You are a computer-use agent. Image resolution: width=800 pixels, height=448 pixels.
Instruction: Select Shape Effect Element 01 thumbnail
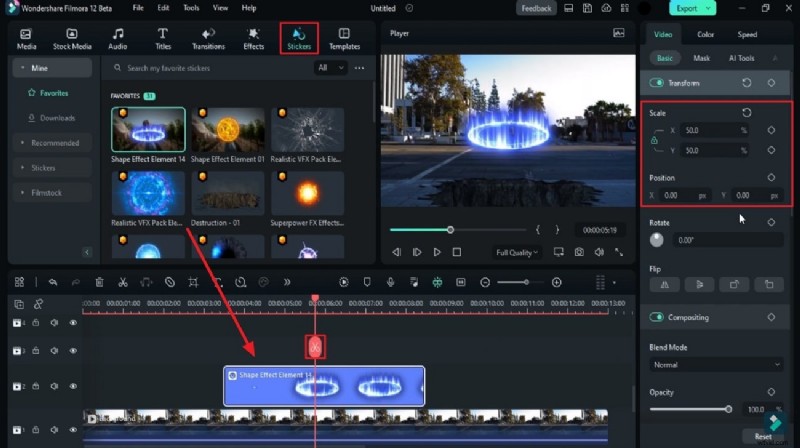tap(228, 130)
